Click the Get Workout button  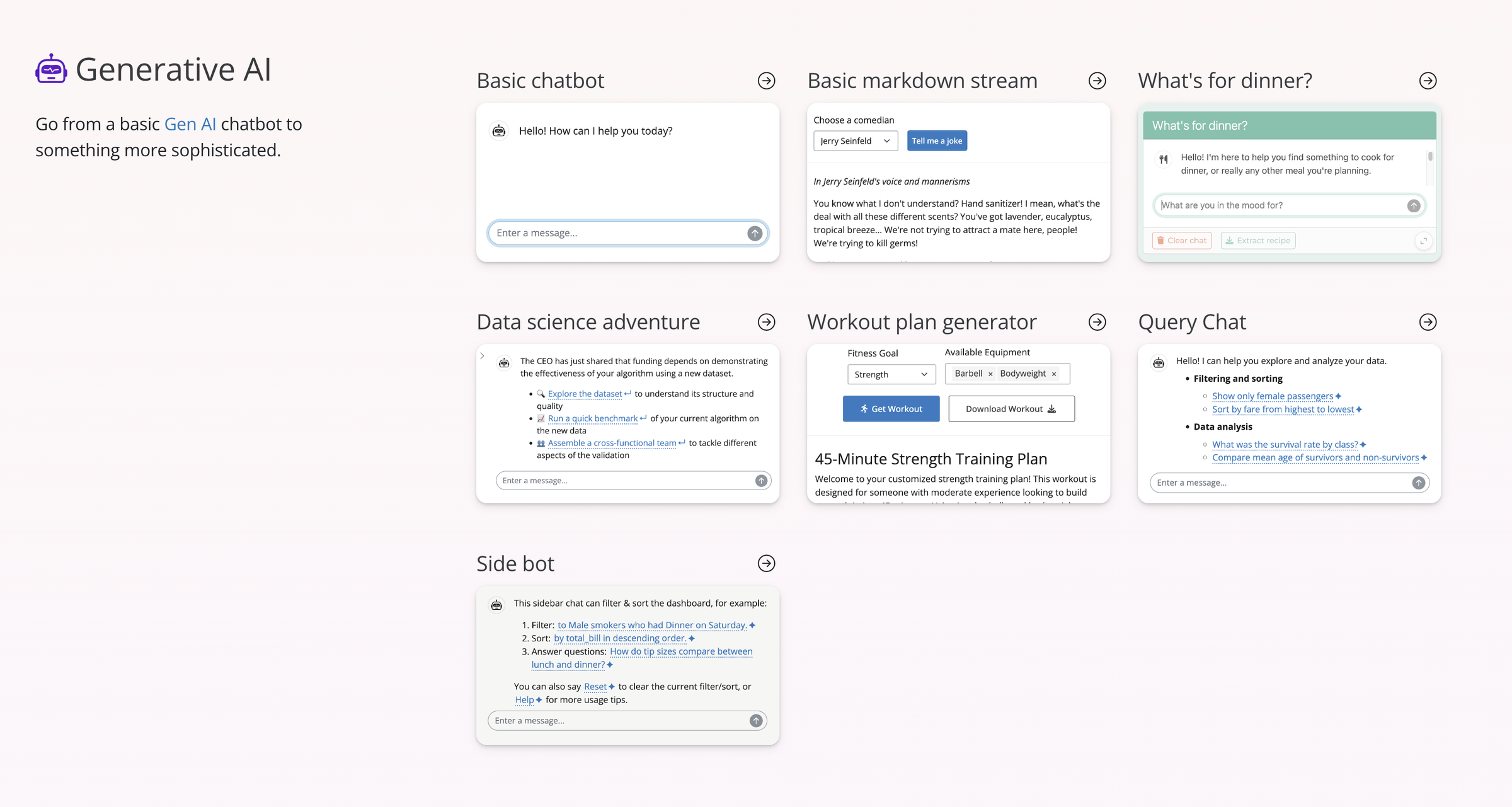coord(891,408)
